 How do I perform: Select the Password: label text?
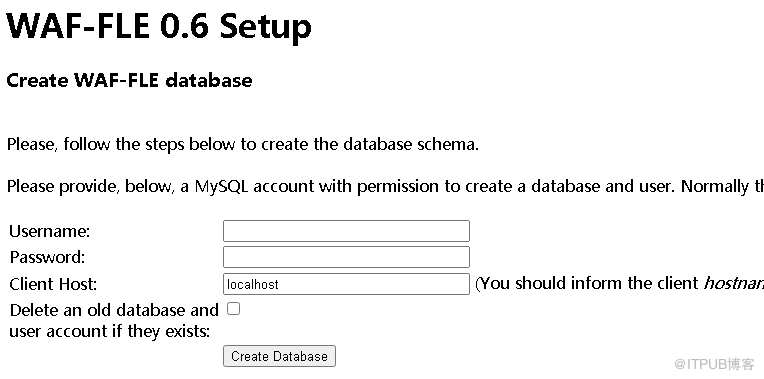pos(48,257)
